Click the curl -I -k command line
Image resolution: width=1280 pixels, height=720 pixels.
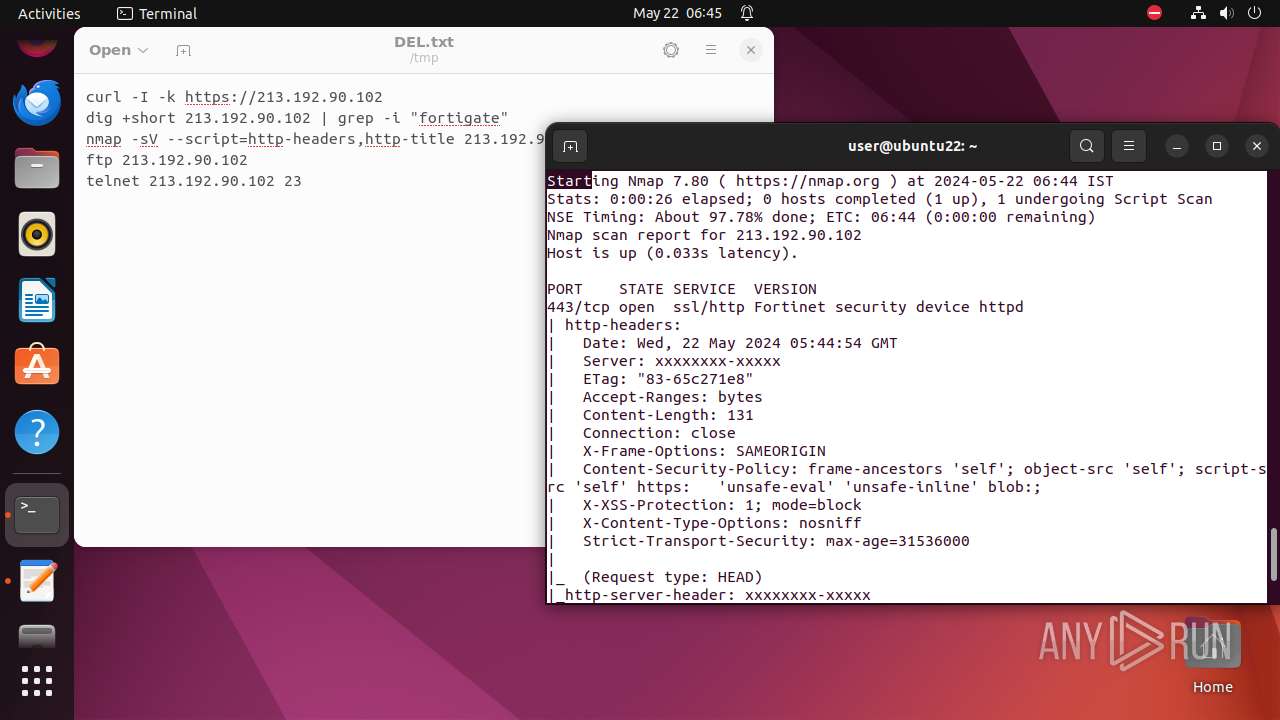234,97
